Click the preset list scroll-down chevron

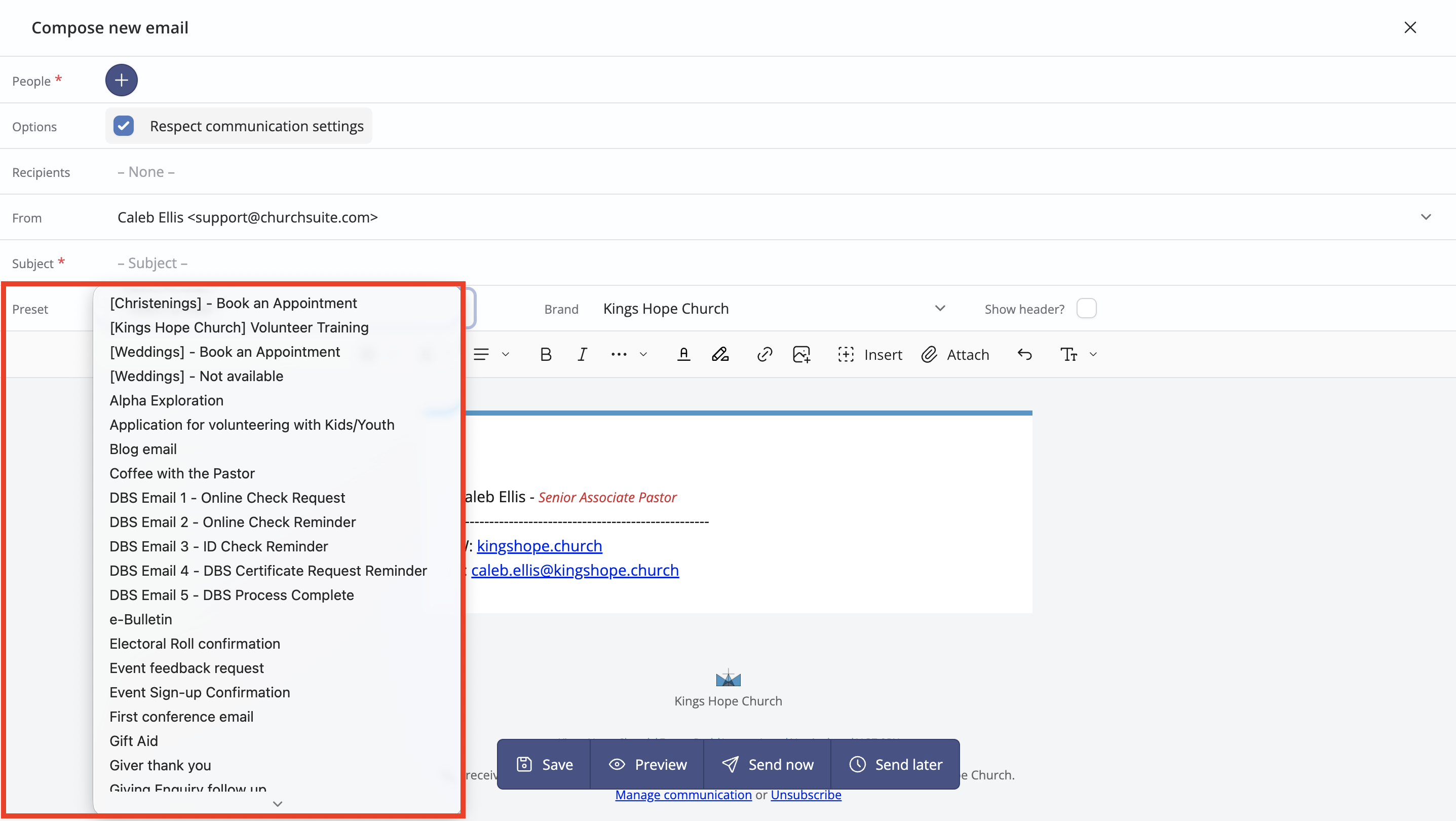pyautogui.click(x=278, y=803)
